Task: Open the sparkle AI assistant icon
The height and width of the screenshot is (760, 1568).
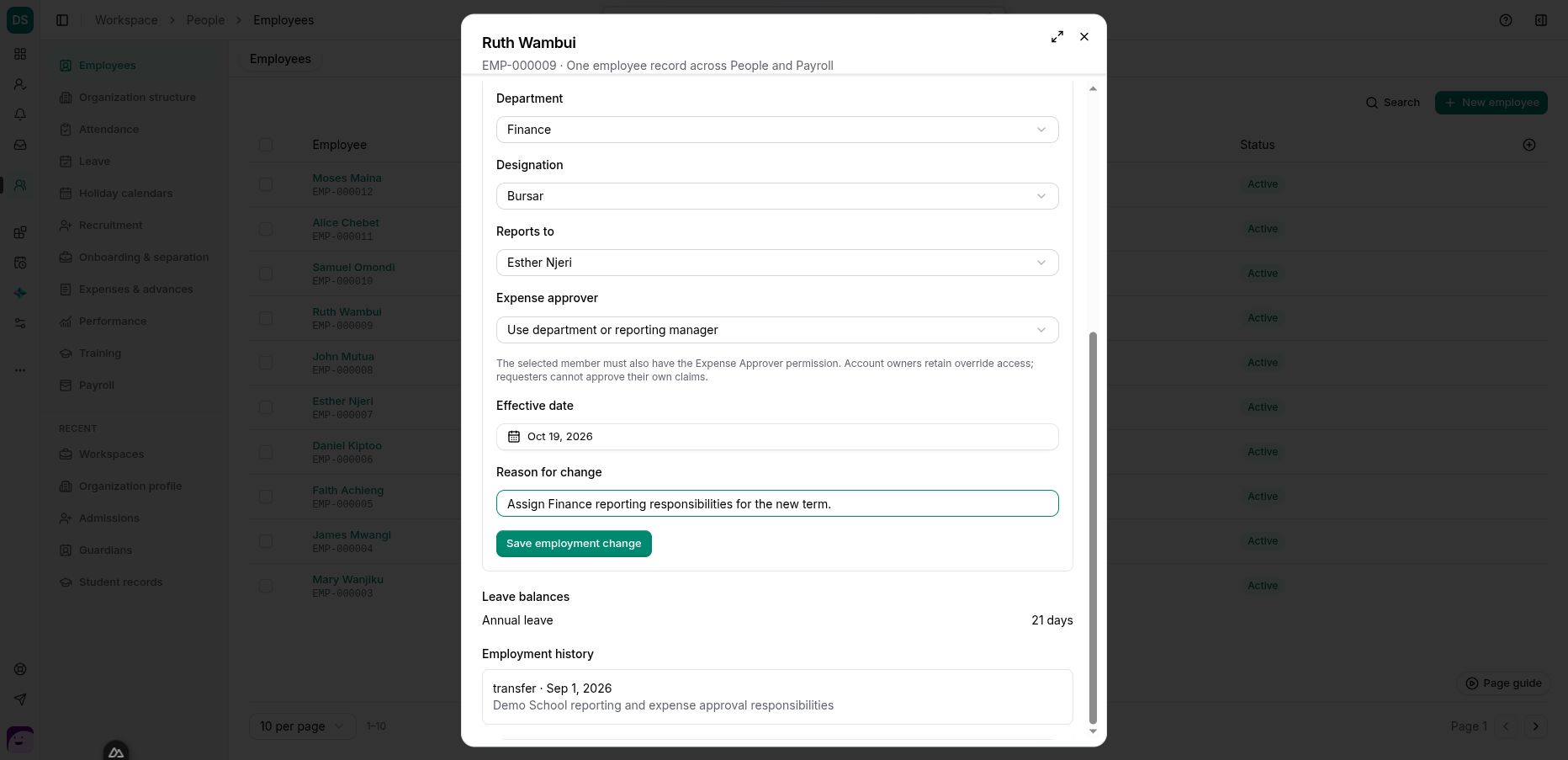Action: pyautogui.click(x=20, y=293)
